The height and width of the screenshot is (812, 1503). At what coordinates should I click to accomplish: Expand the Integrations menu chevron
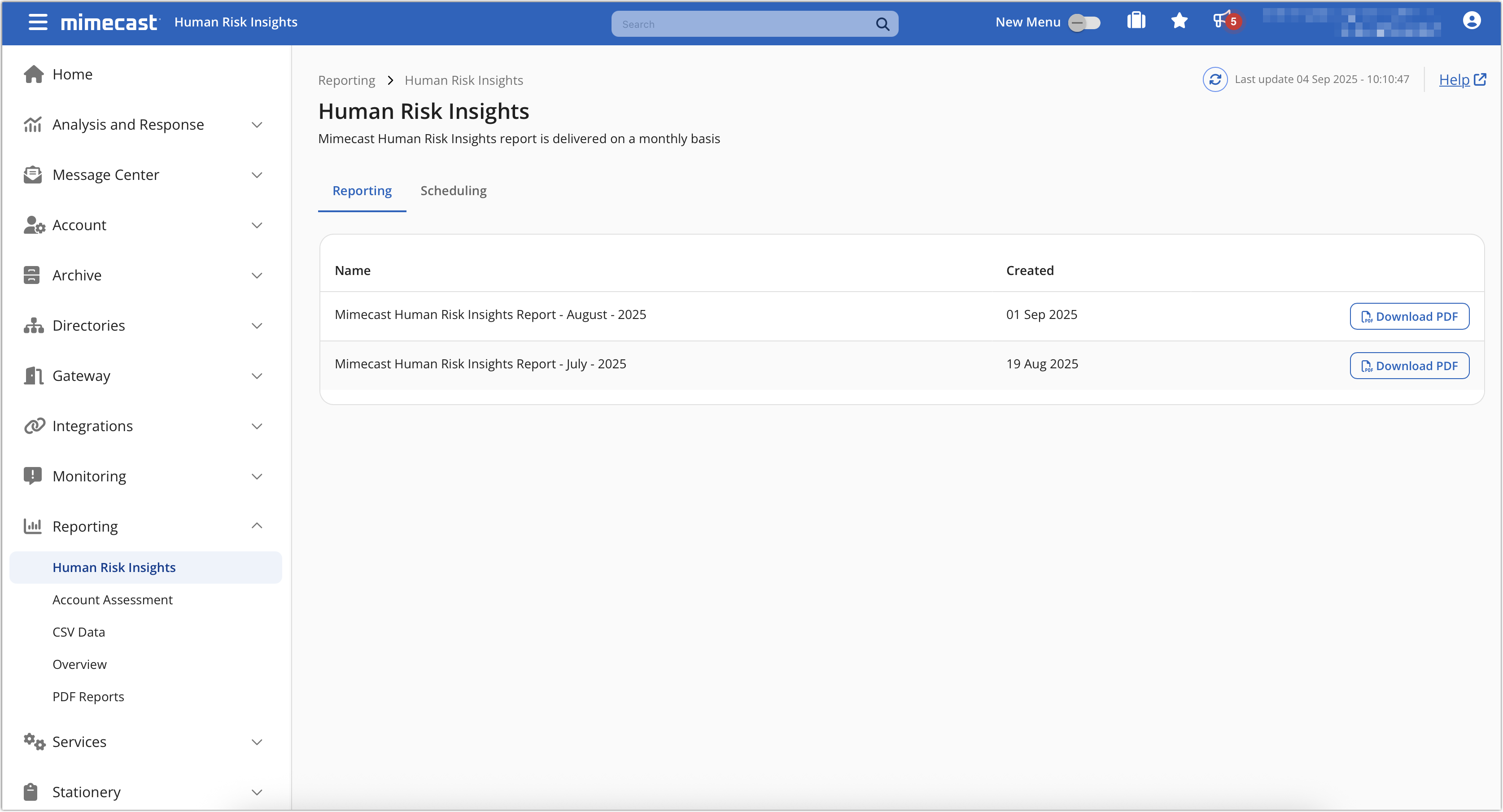257,426
